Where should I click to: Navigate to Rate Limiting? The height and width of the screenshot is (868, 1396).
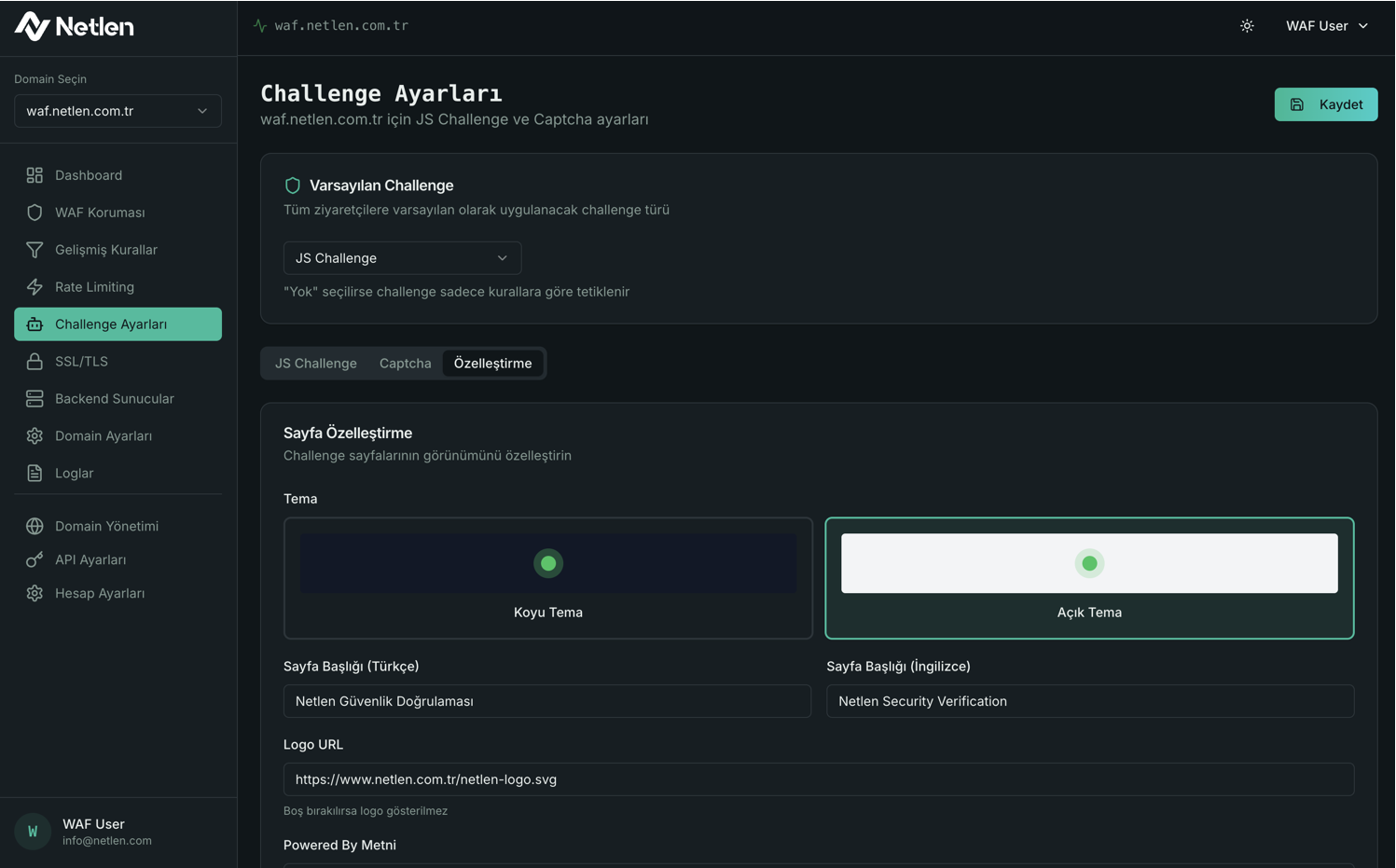117,287
